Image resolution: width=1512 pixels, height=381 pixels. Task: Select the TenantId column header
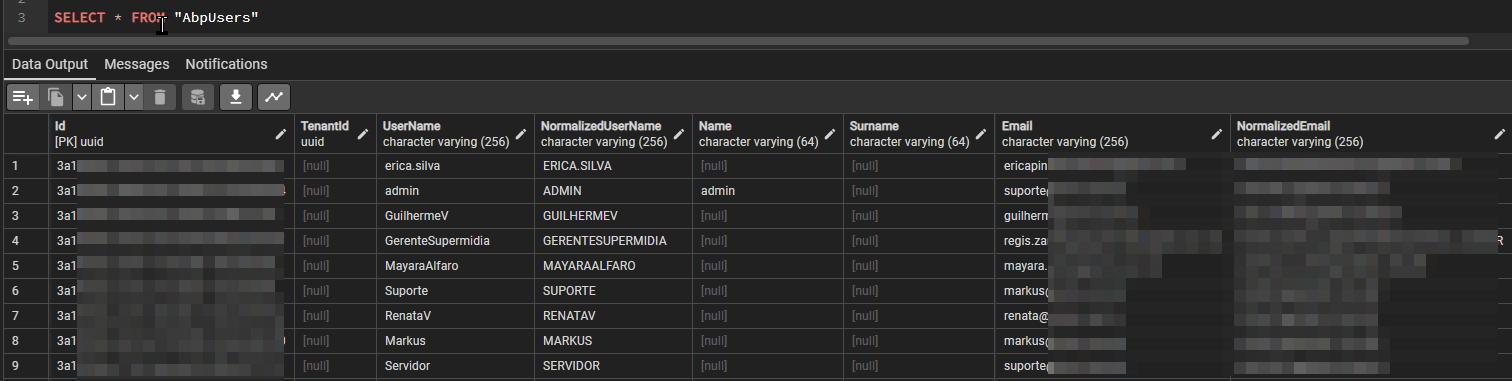point(335,134)
